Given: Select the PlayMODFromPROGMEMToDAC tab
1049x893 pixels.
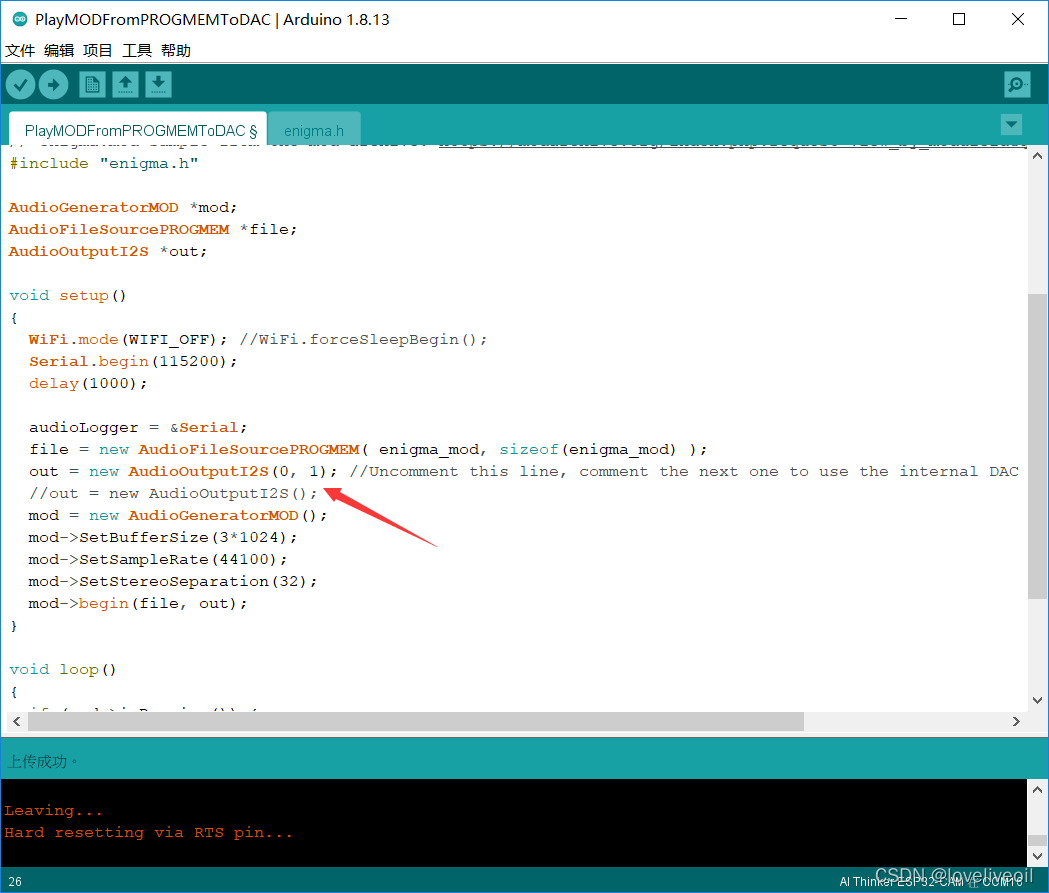Looking at the screenshot, I should (x=140, y=130).
